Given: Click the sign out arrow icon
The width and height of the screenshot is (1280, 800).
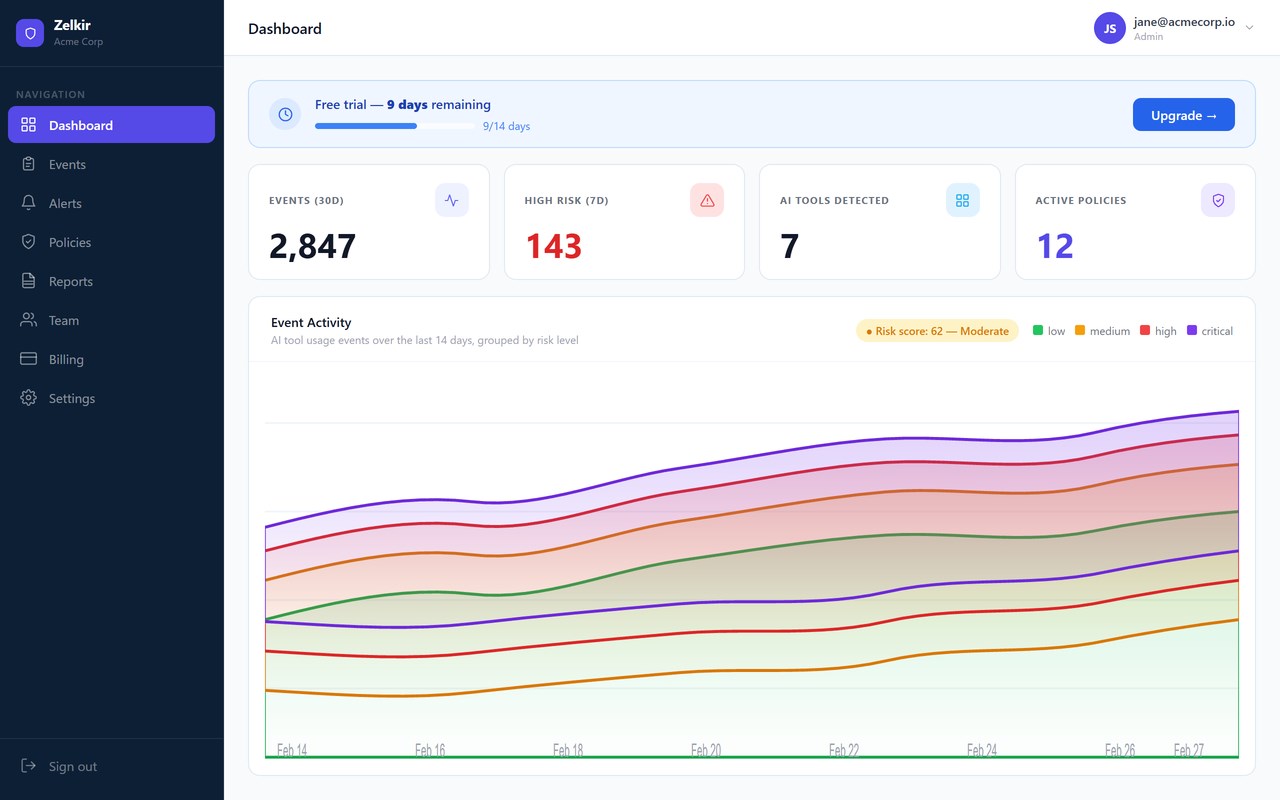Looking at the screenshot, I should click(28, 766).
